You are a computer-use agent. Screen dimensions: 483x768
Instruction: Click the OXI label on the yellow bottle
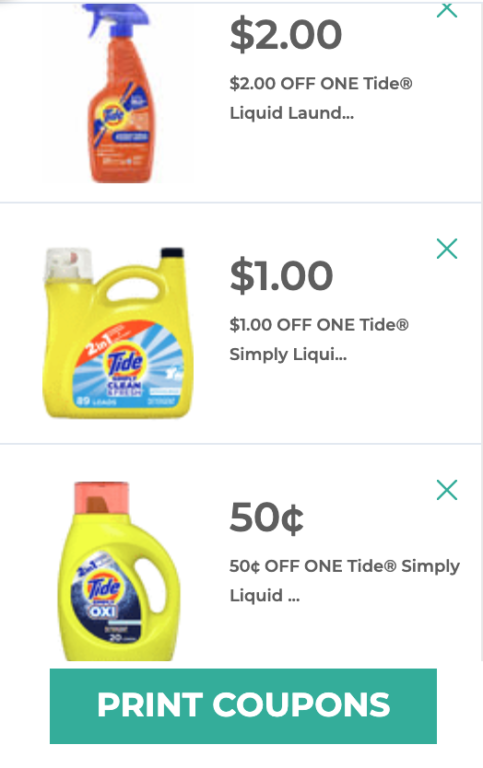103,612
